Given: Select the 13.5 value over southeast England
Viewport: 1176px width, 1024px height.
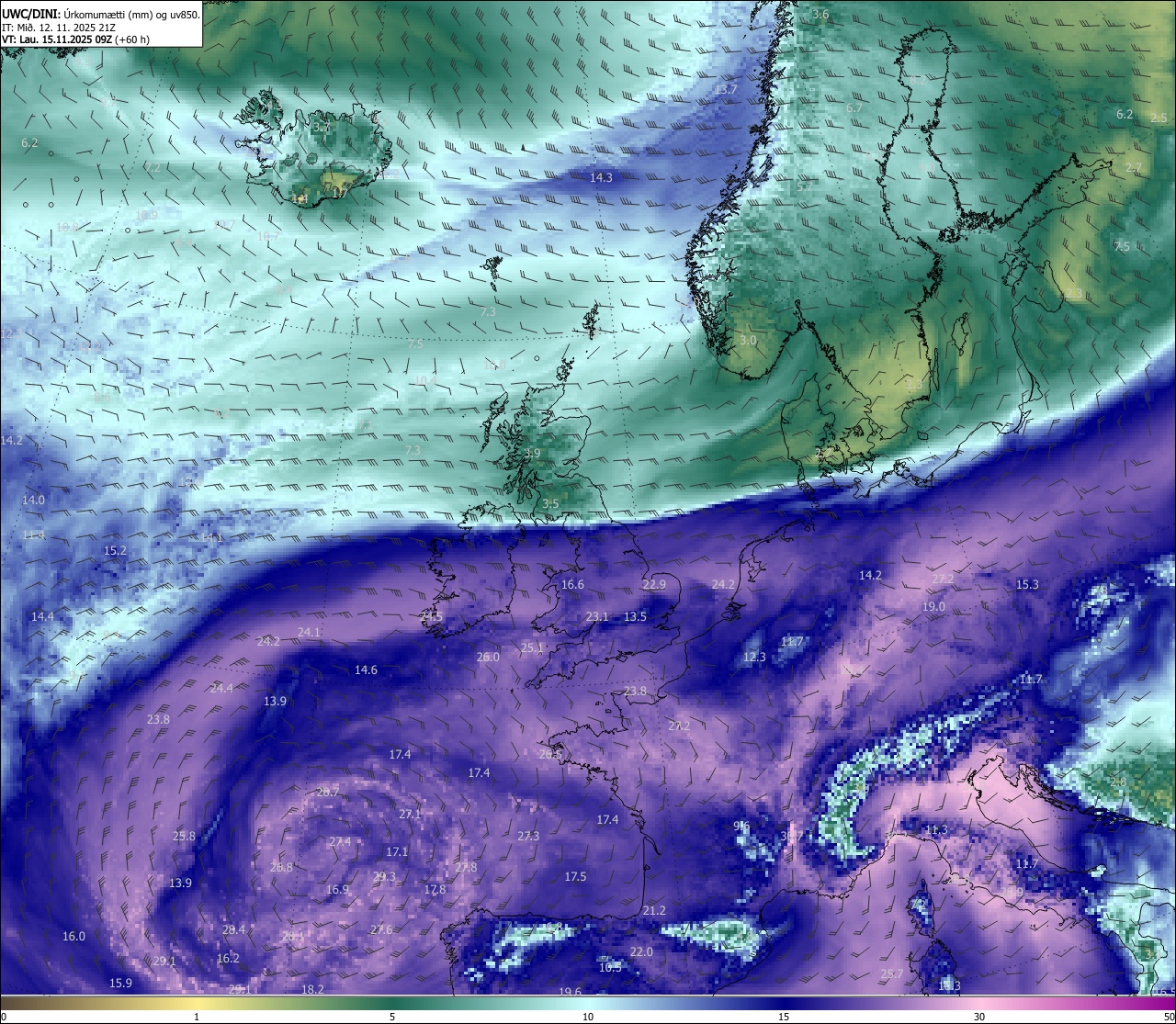Looking at the screenshot, I should coord(635,616).
